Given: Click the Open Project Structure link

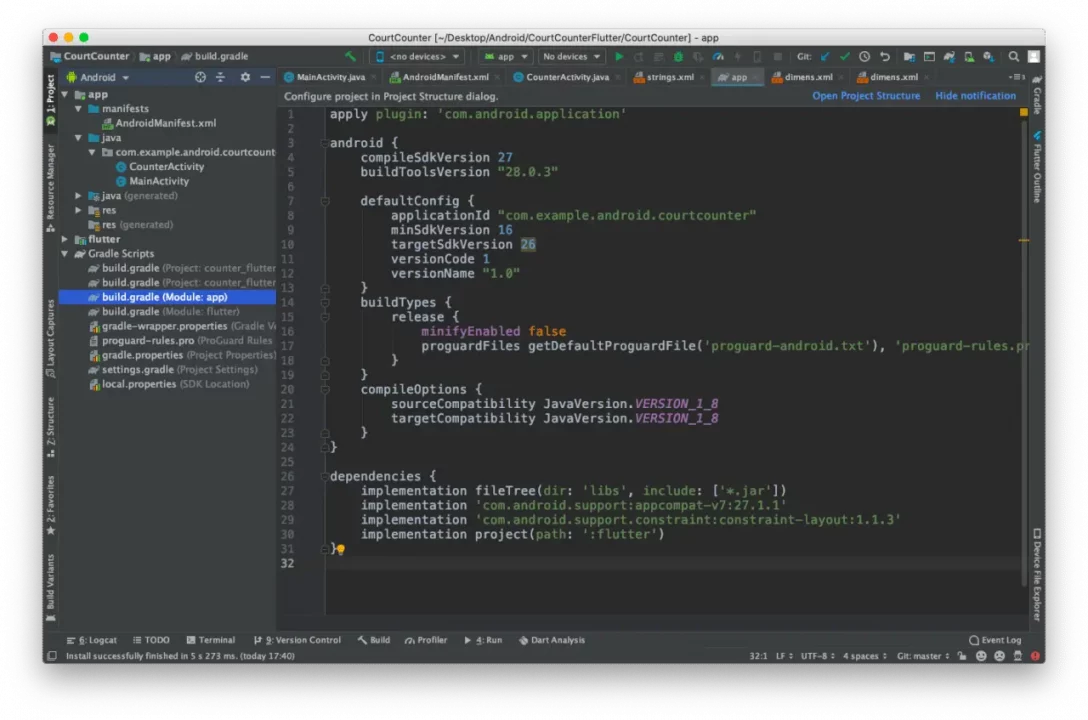Looking at the screenshot, I should click(x=866, y=95).
